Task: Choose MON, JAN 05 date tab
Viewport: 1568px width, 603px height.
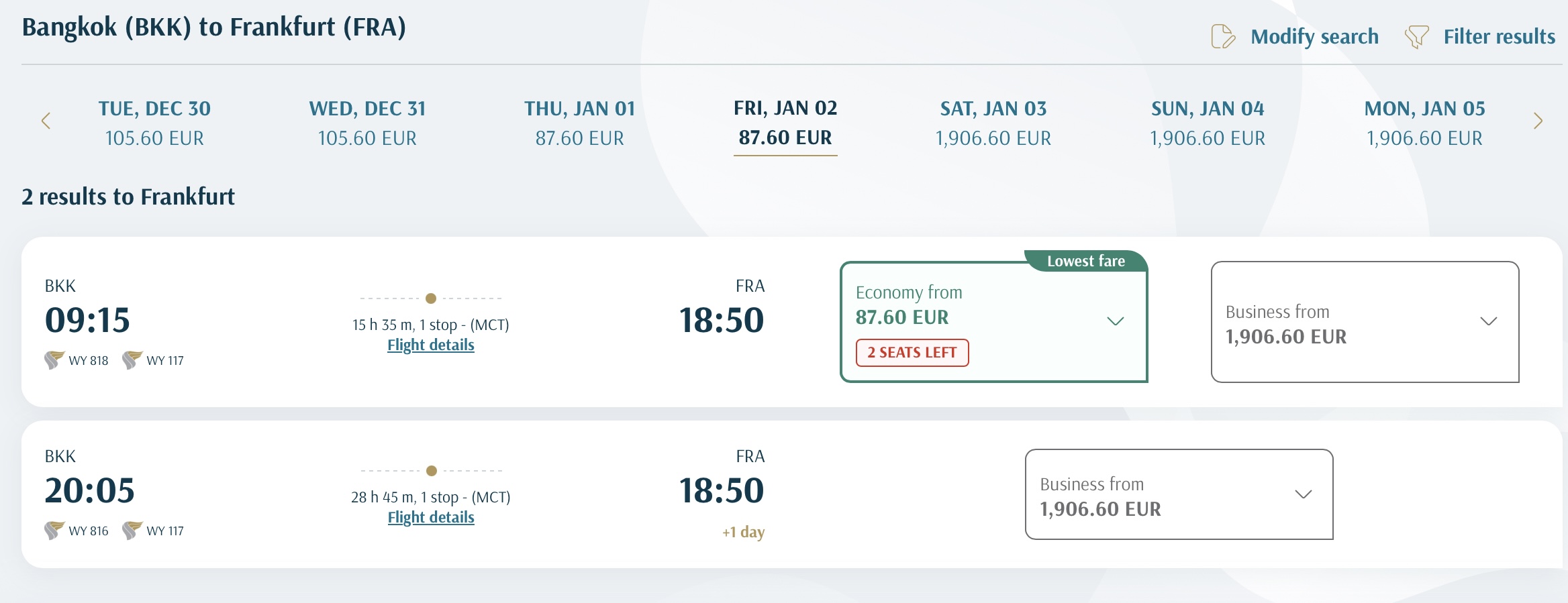Action: tap(1424, 123)
